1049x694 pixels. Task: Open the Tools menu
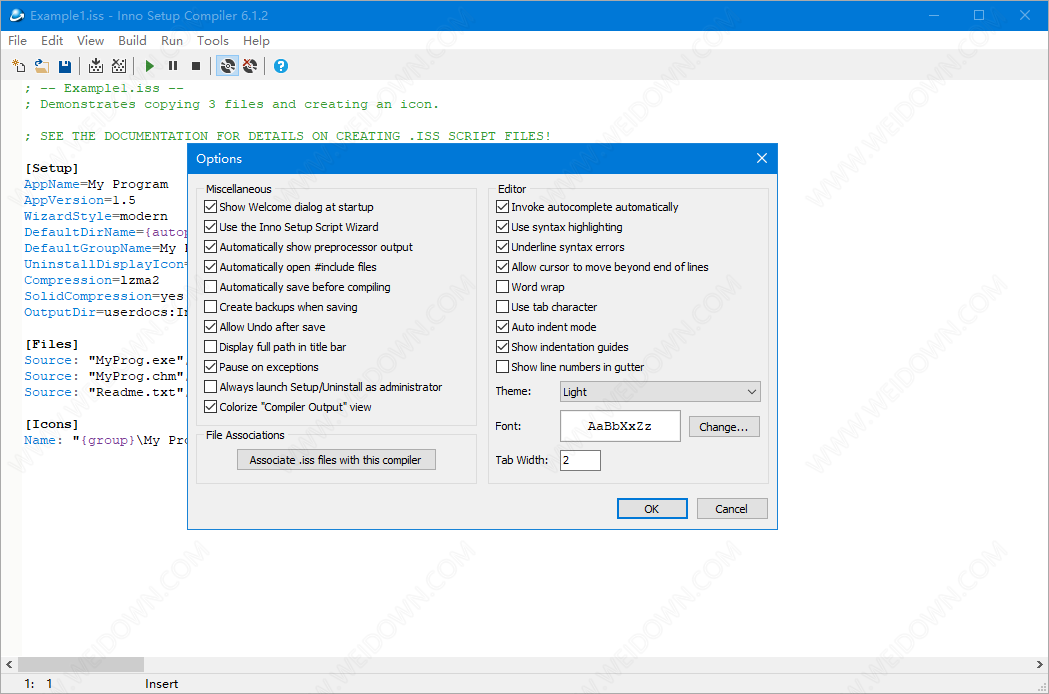pyautogui.click(x=213, y=41)
